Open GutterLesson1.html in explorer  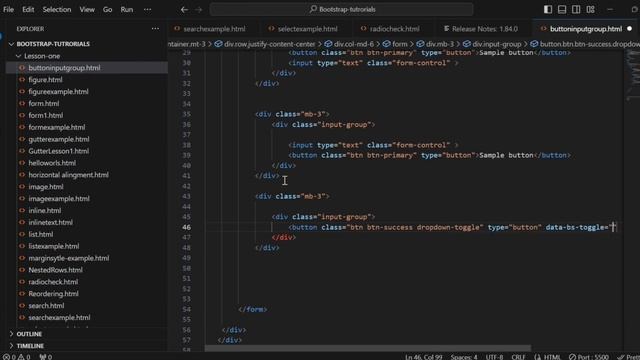pos(58,151)
